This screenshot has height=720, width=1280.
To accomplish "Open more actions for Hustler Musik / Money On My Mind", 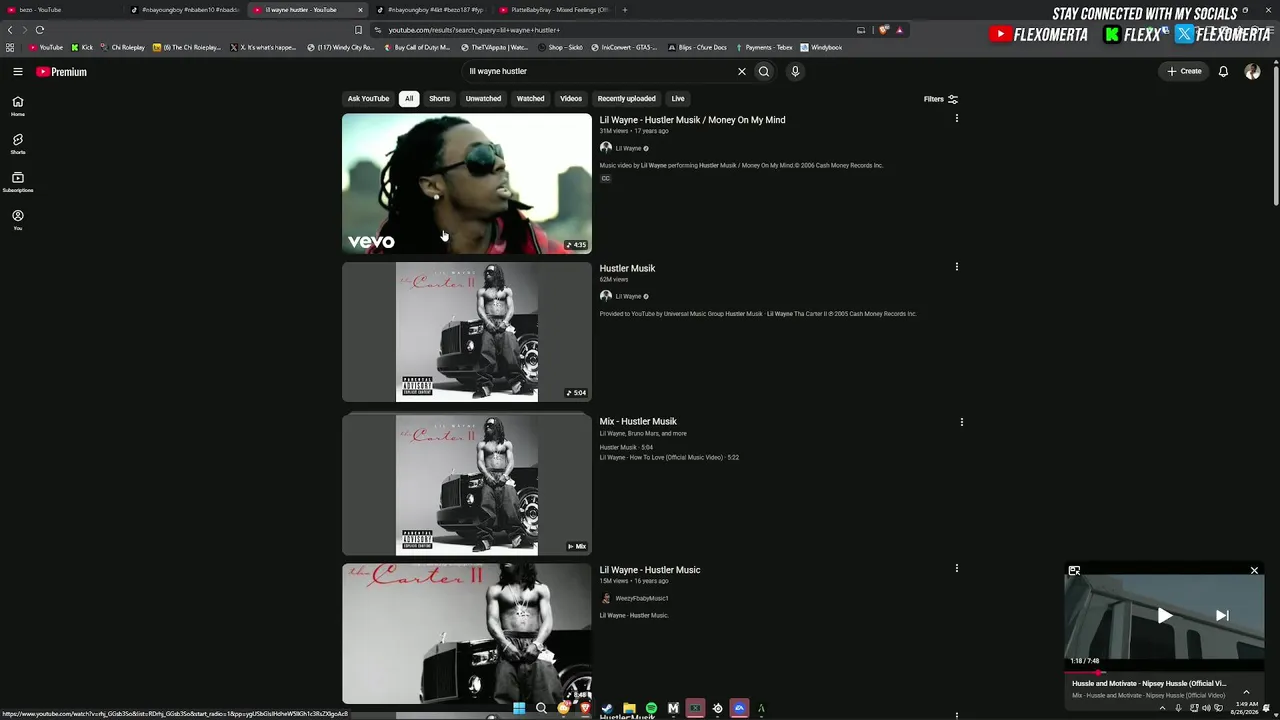I will [x=957, y=119].
